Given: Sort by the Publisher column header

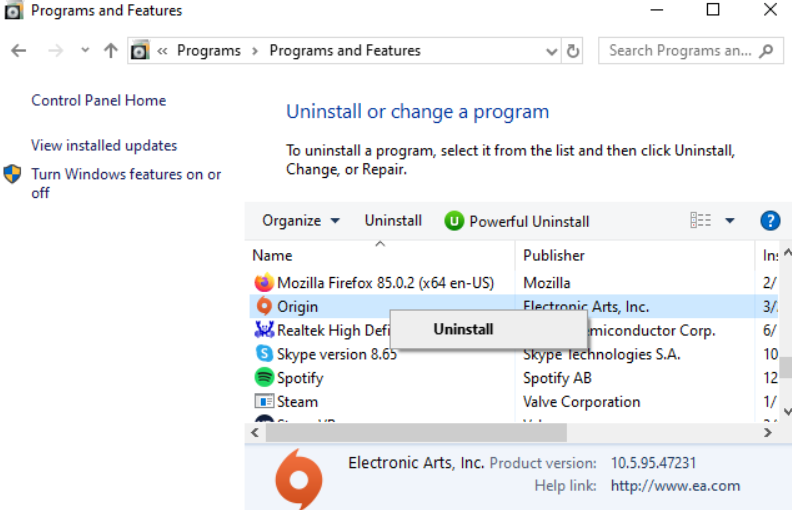Looking at the screenshot, I should [x=554, y=256].
